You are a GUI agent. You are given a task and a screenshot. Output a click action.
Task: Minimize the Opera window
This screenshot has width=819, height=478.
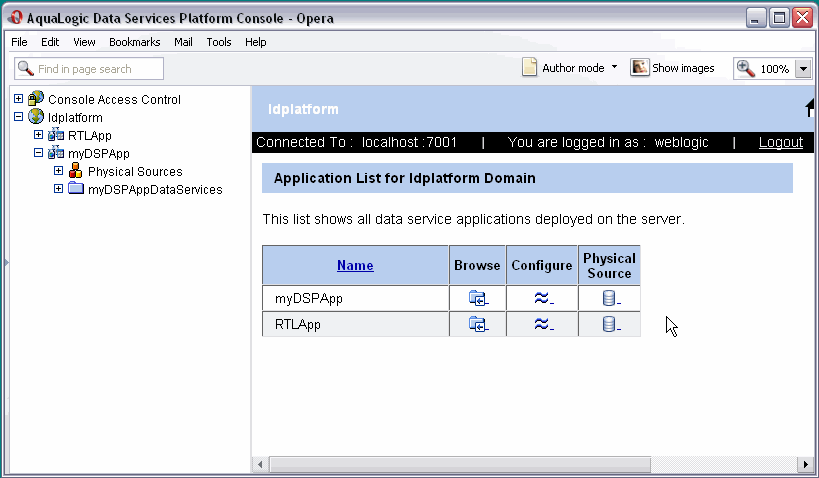(x=755, y=18)
